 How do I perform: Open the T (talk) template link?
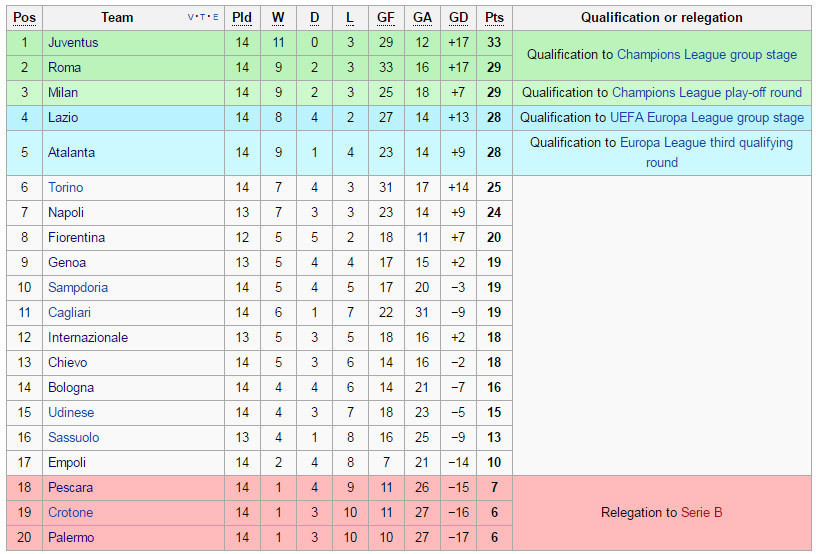coord(202,17)
